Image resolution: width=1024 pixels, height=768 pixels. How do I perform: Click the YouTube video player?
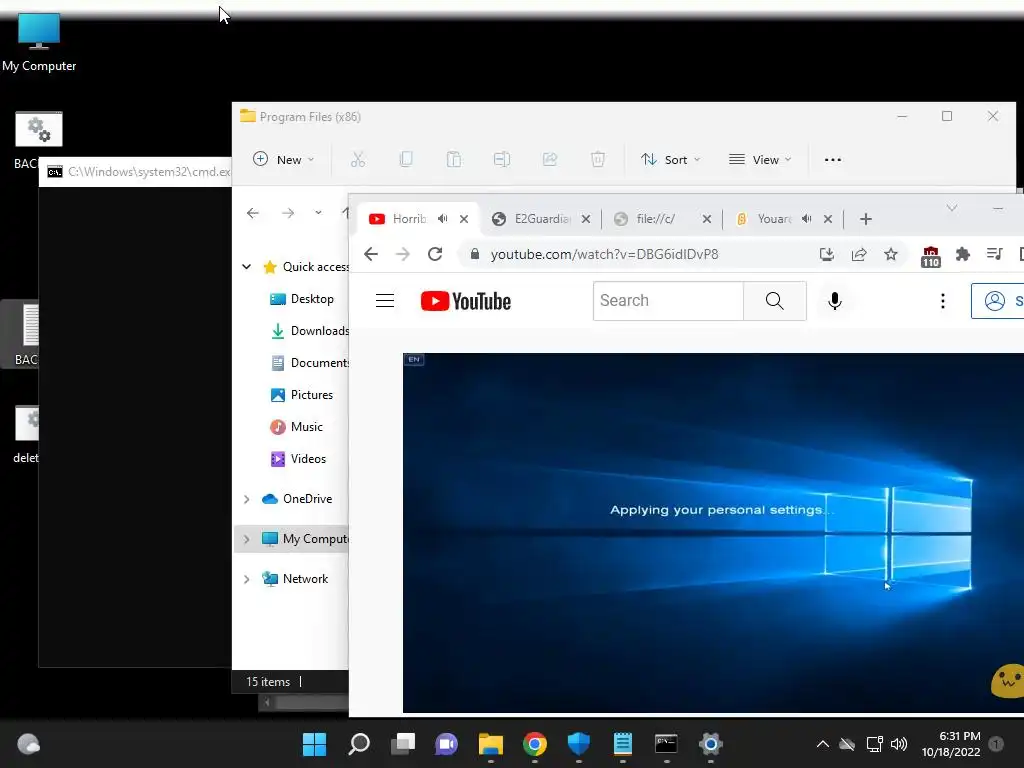coord(713,533)
